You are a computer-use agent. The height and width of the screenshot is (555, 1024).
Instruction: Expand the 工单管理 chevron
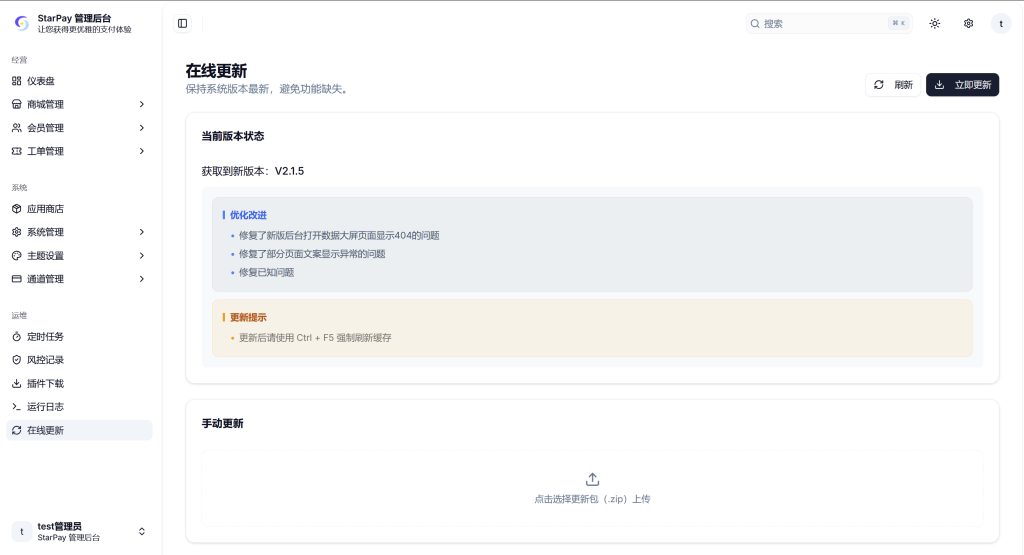142,151
